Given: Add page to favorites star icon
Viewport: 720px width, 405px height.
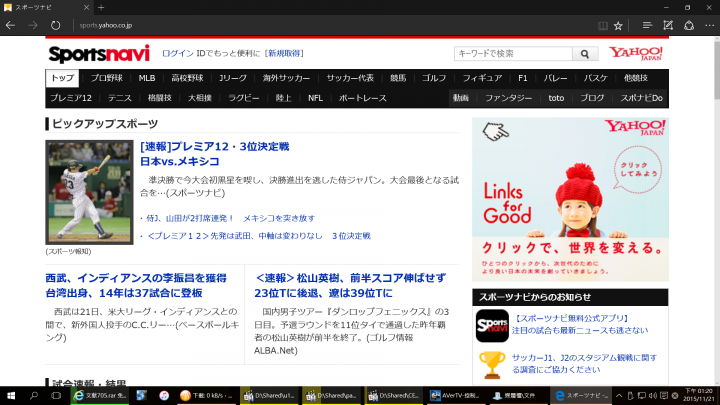Looking at the screenshot, I should pos(618,26).
